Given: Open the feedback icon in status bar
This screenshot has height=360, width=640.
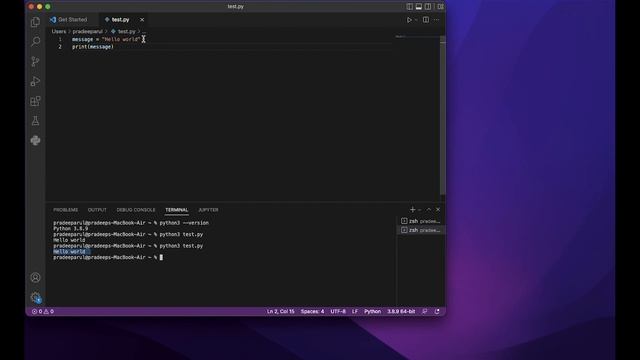Looking at the screenshot, I should pos(425,311).
